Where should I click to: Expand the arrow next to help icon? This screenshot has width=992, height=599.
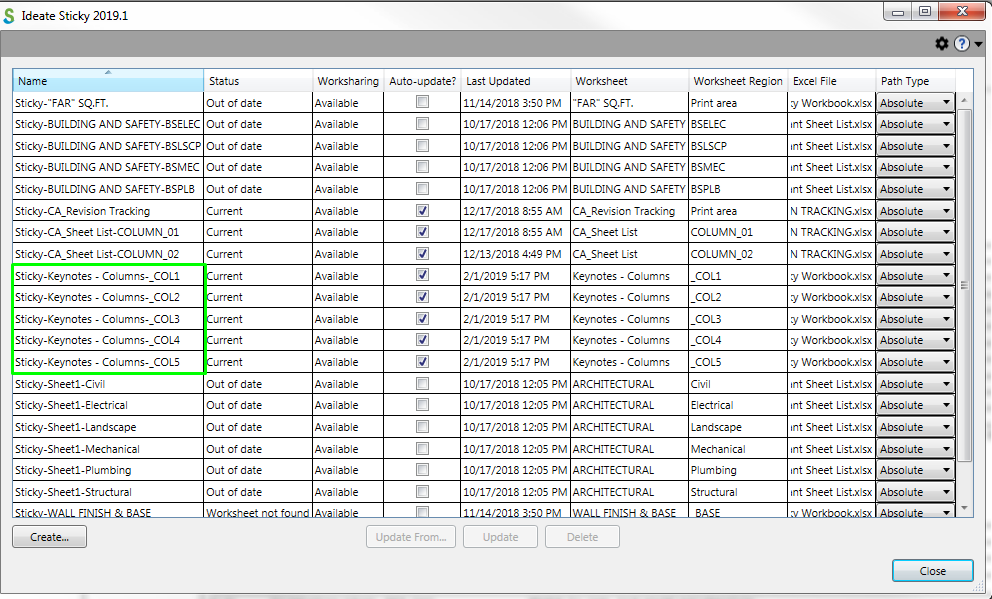(x=978, y=44)
